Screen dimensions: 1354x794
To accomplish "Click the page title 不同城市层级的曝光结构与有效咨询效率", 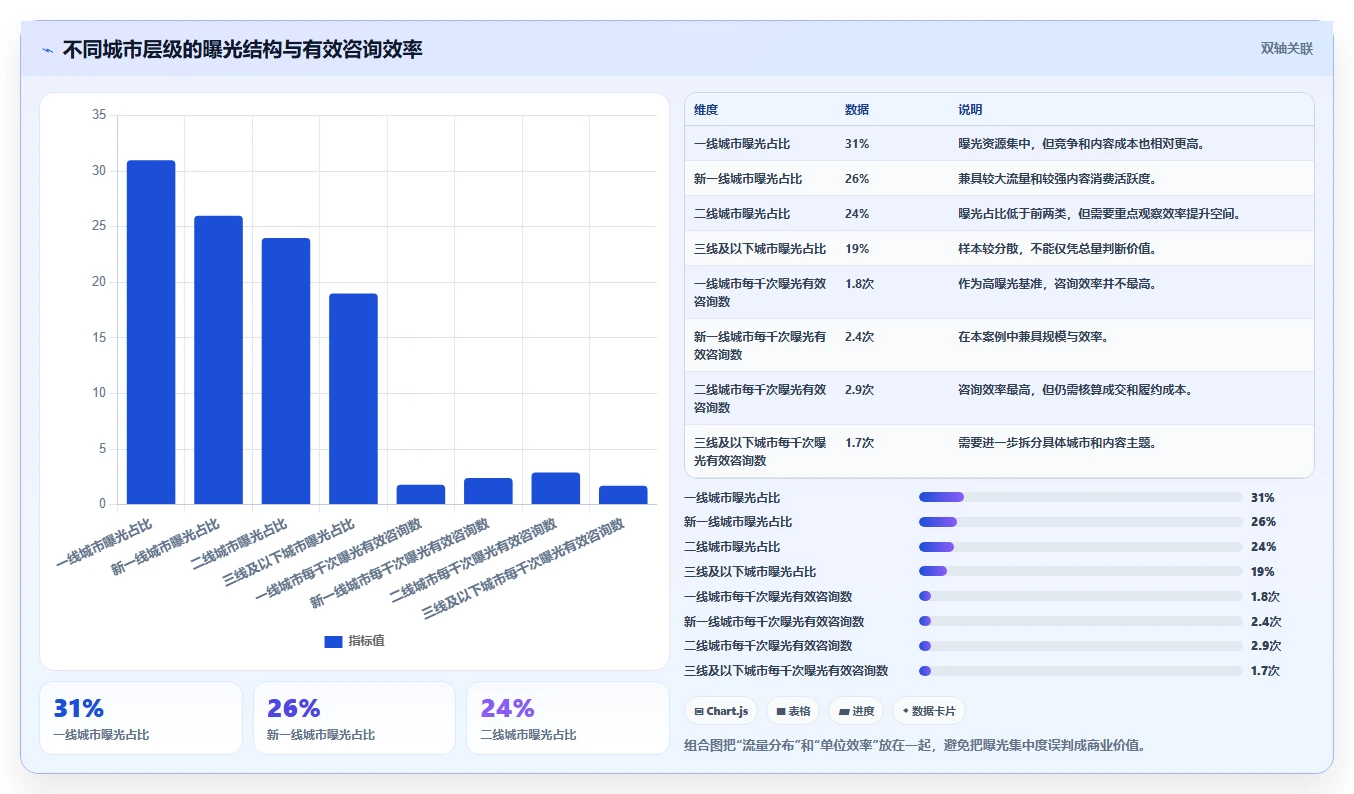I will click(x=243, y=49).
